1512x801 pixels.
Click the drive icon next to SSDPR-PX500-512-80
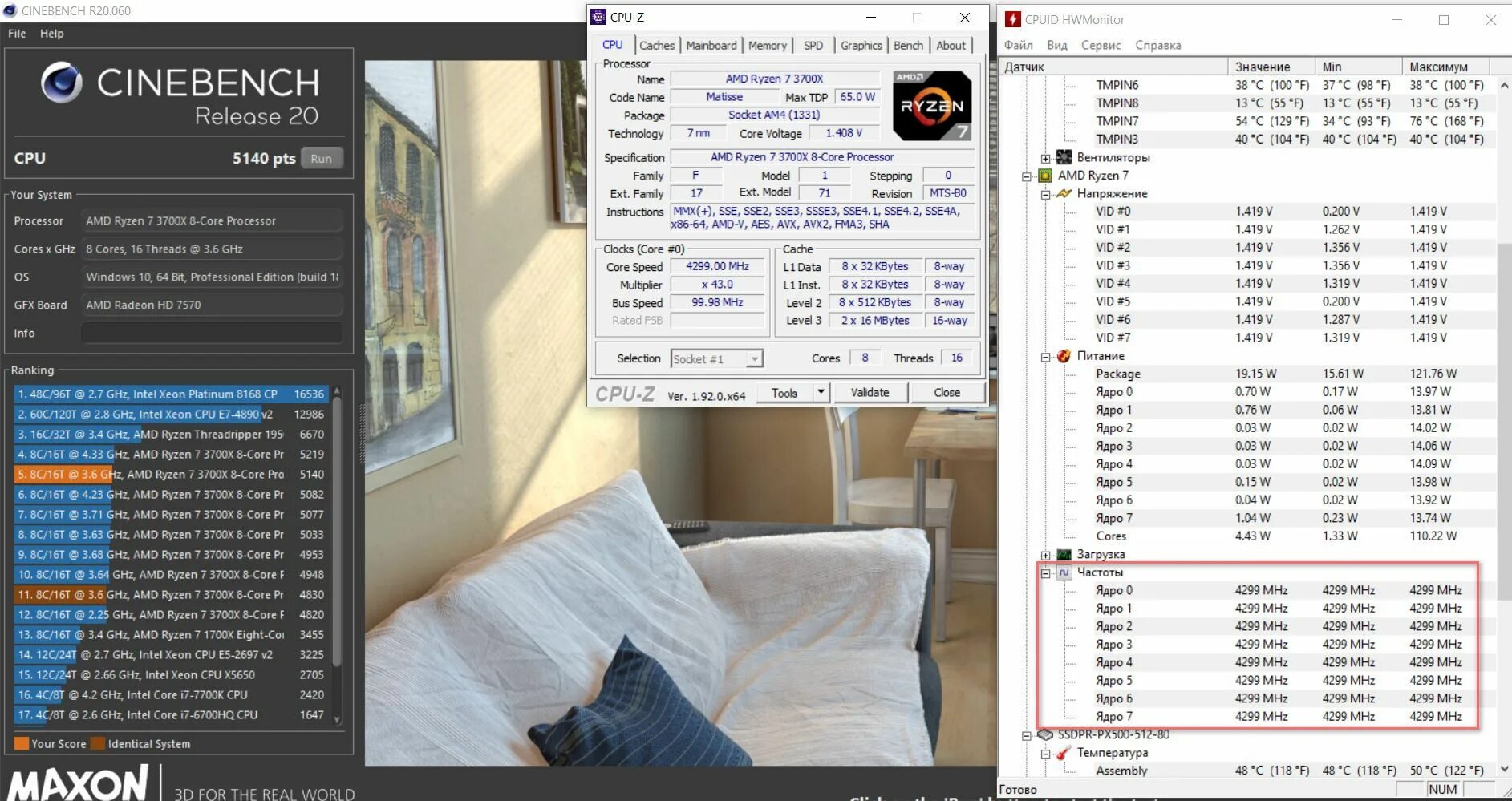point(1045,734)
